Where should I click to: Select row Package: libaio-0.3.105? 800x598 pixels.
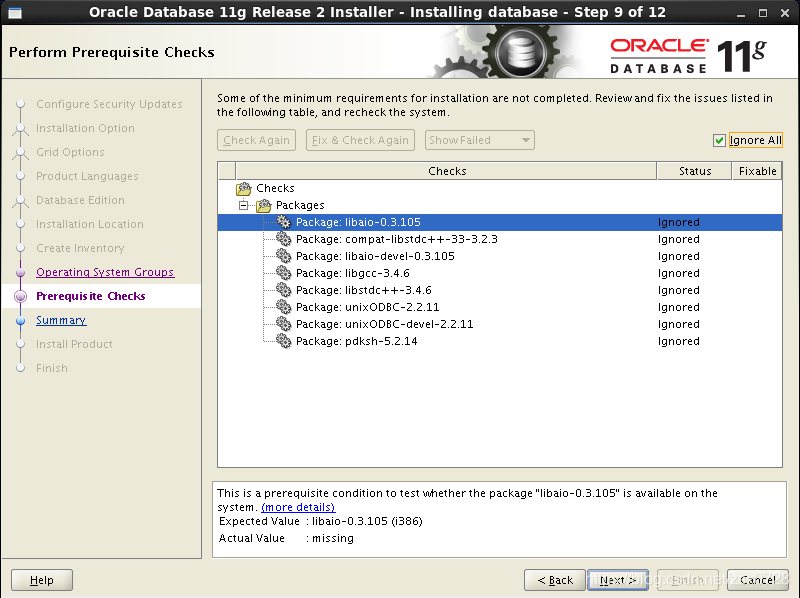click(x=500, y=222)
